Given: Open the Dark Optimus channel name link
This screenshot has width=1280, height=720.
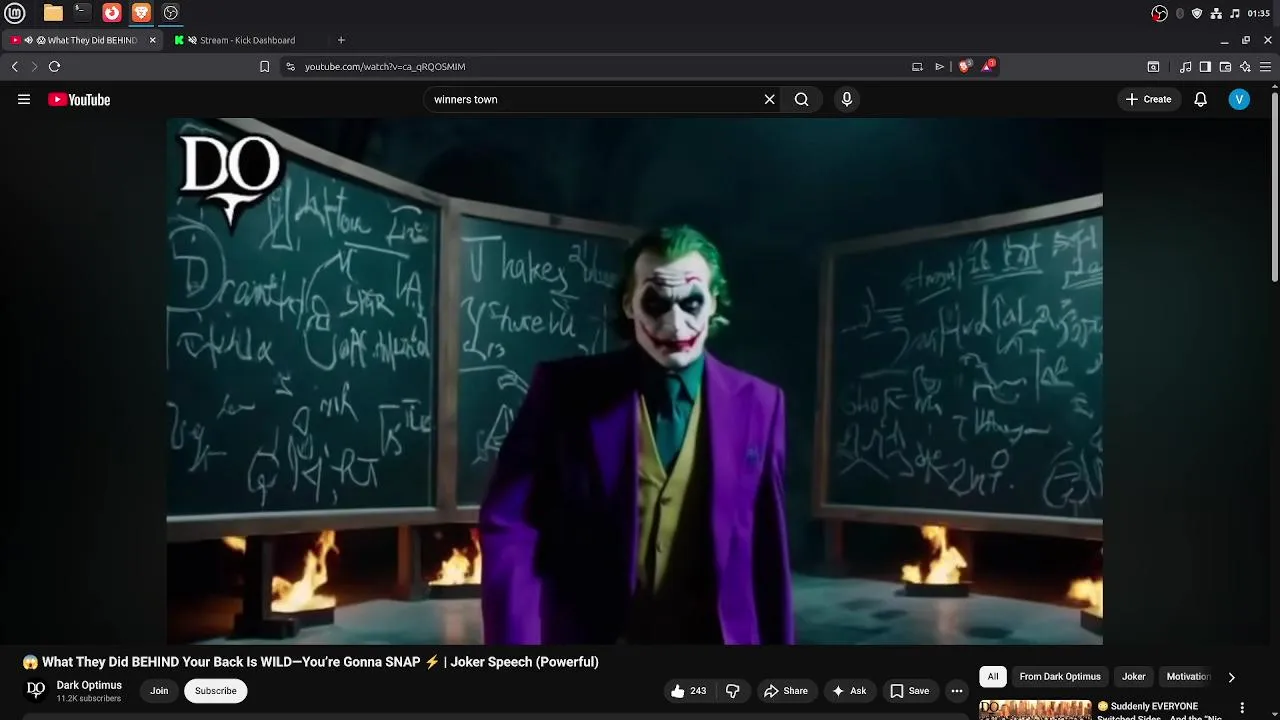Looking at the screenshot, I should coord(89,685).
